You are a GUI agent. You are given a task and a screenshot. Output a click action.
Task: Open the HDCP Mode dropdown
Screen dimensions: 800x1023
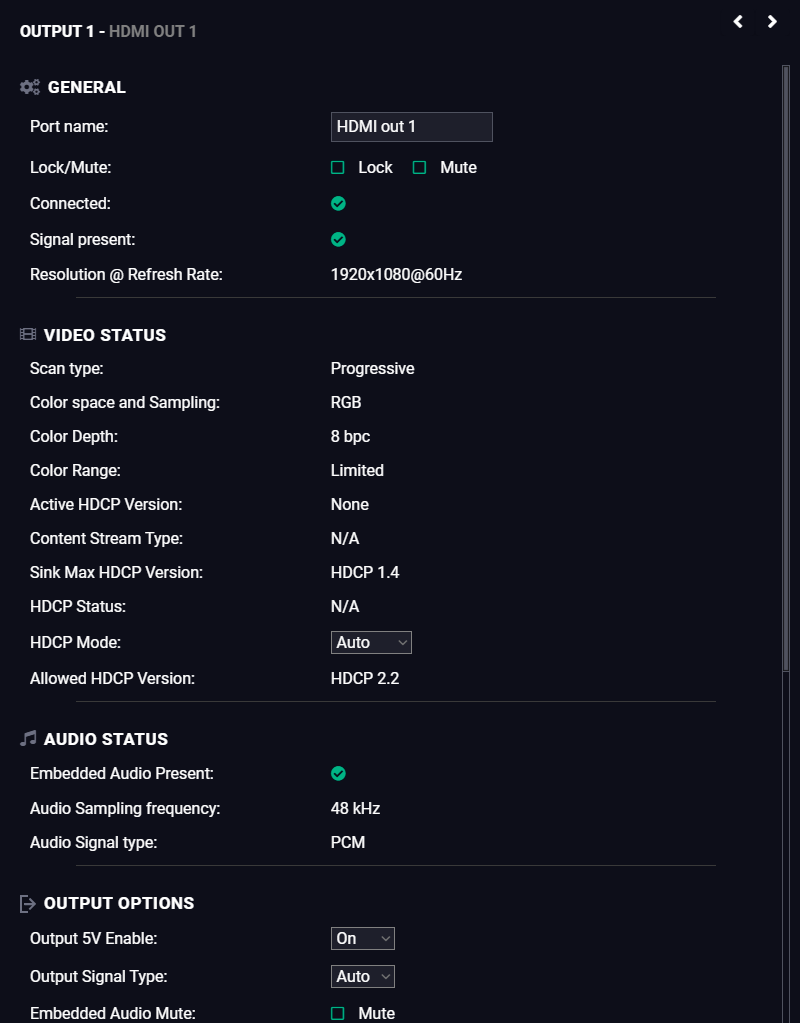pos(371,643)
